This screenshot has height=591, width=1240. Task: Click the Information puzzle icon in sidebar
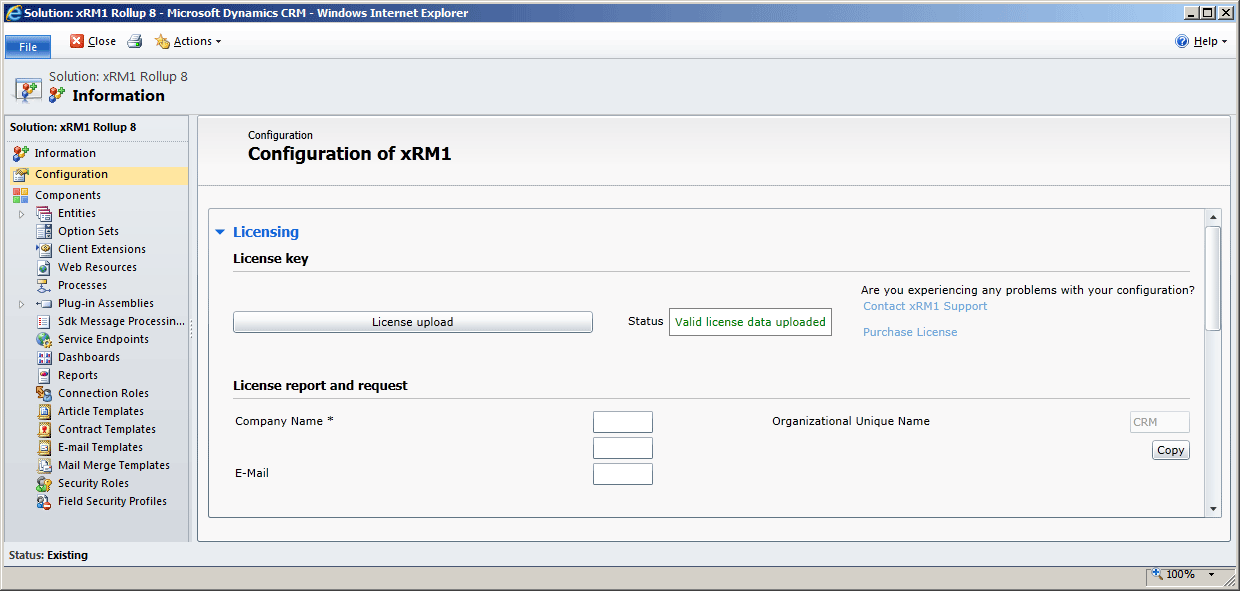(21, 153)
